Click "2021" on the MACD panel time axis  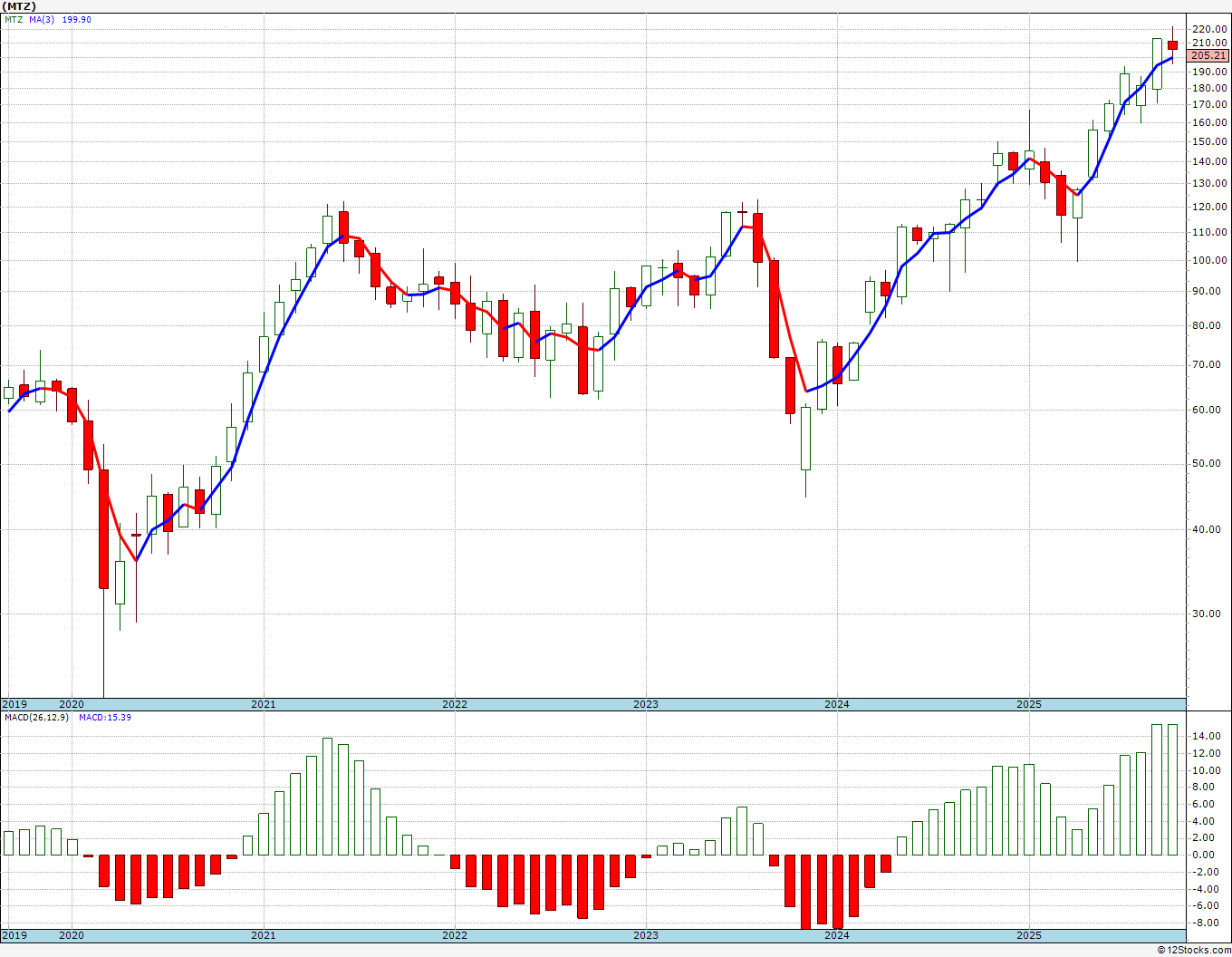(264, 934)
